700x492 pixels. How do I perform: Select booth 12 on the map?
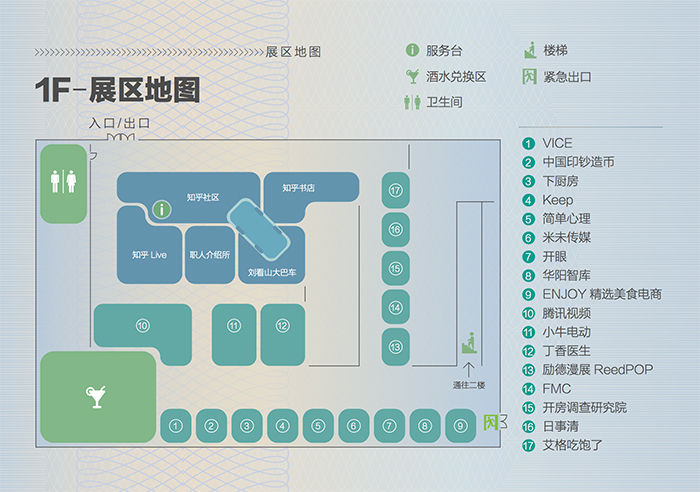[x=283, y=335]
